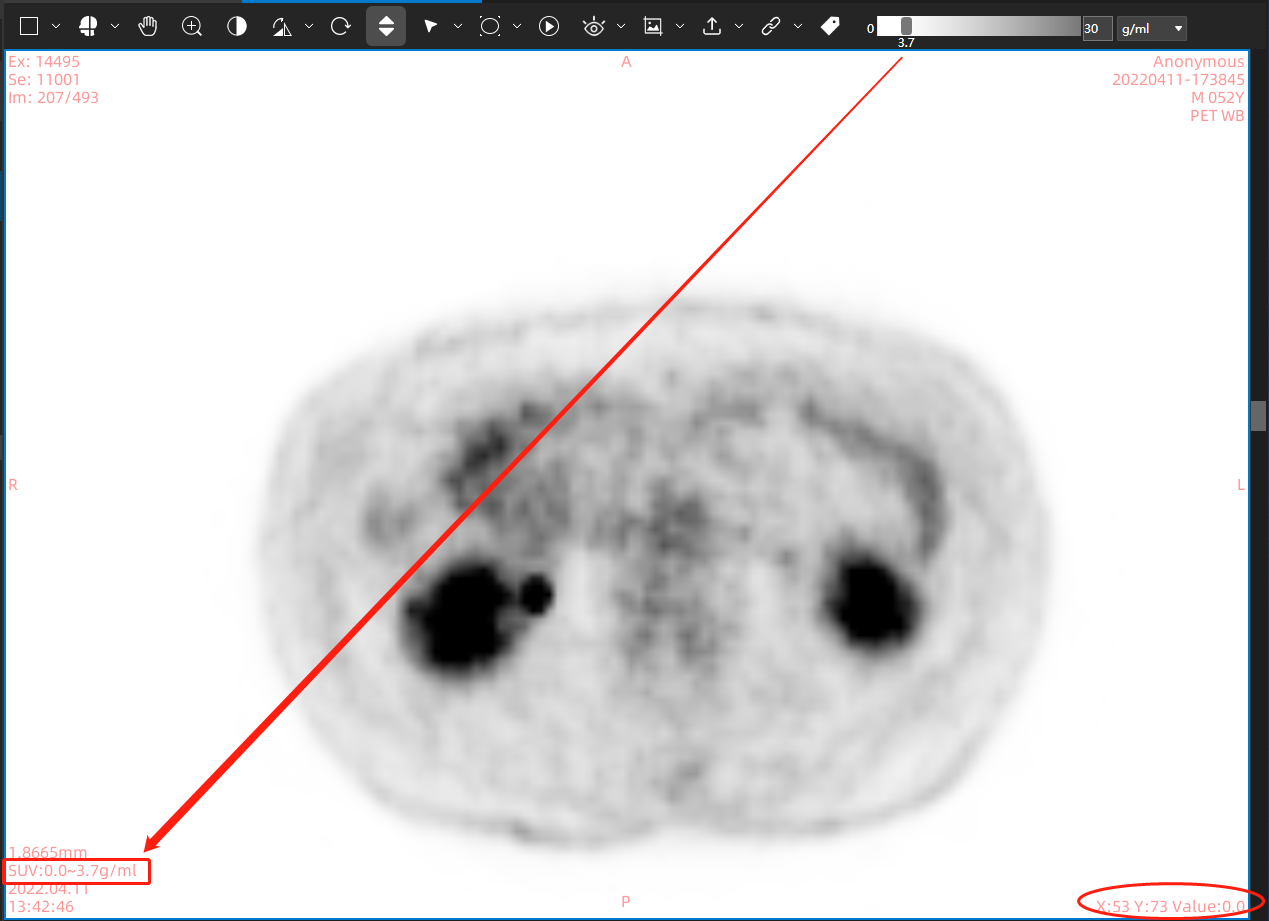
Task: Expand the layout square dropdown arrow
Action: [x=56, y=26]
